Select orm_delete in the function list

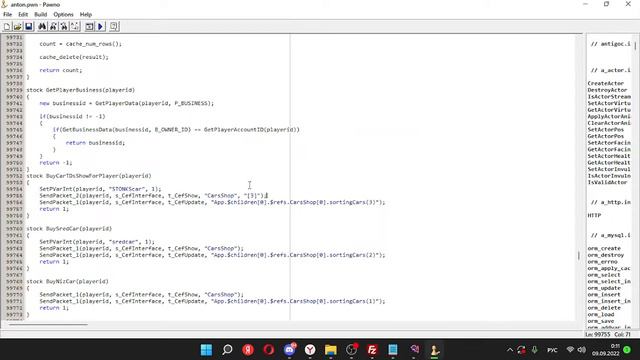604,308
